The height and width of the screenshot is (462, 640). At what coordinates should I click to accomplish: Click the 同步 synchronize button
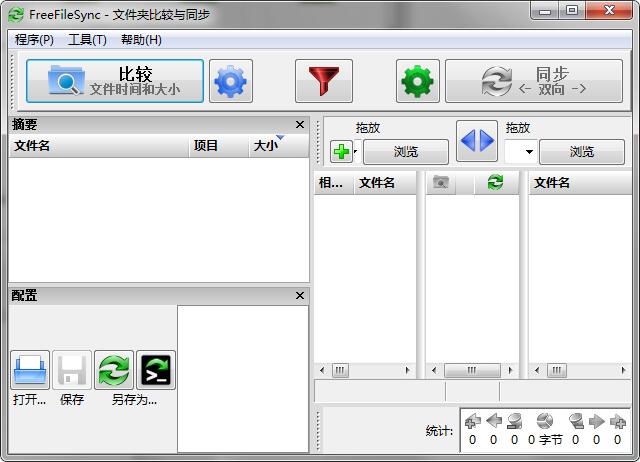tap(534, 81)
